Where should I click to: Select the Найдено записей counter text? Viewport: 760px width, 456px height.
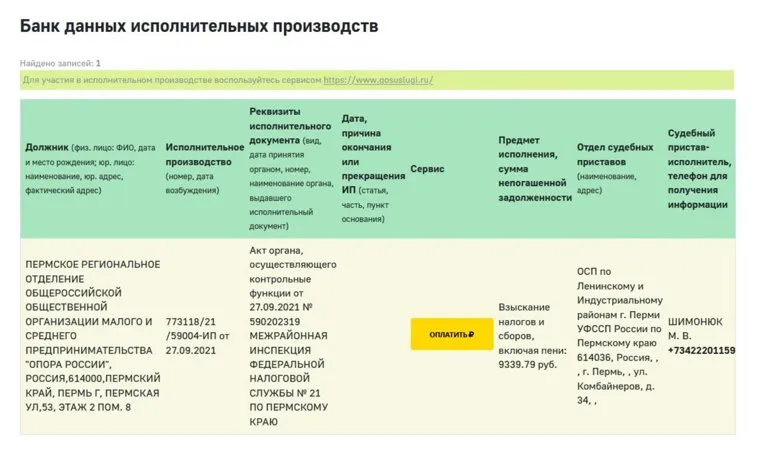(60, 63)
